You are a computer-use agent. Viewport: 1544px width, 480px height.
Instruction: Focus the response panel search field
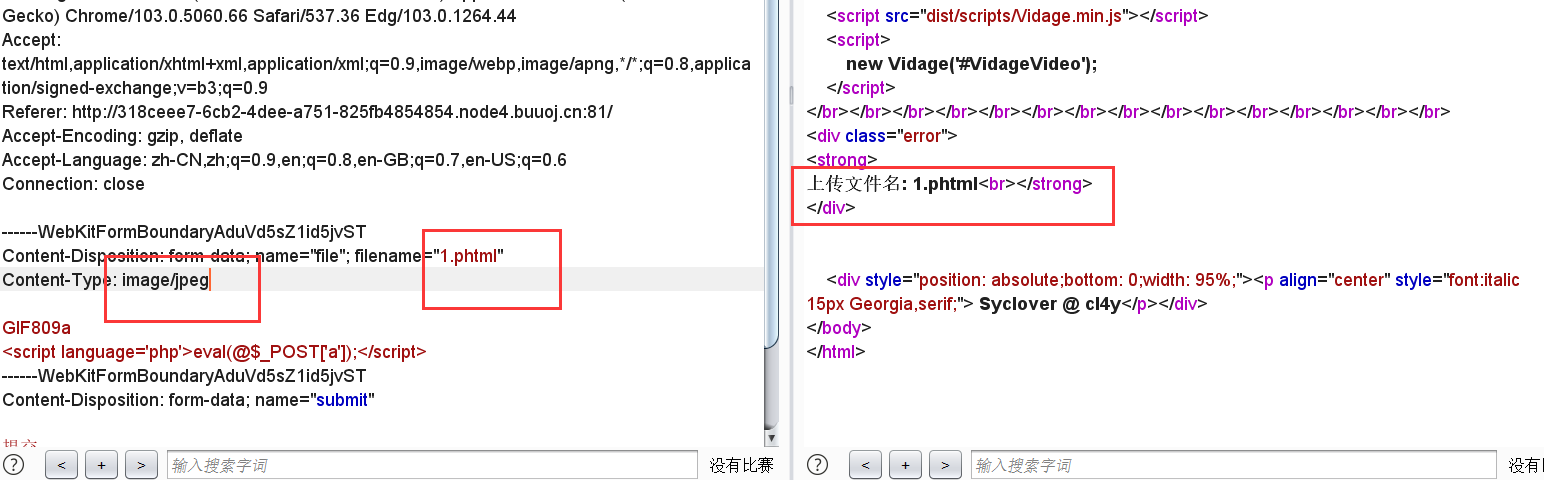point(1234,465)
